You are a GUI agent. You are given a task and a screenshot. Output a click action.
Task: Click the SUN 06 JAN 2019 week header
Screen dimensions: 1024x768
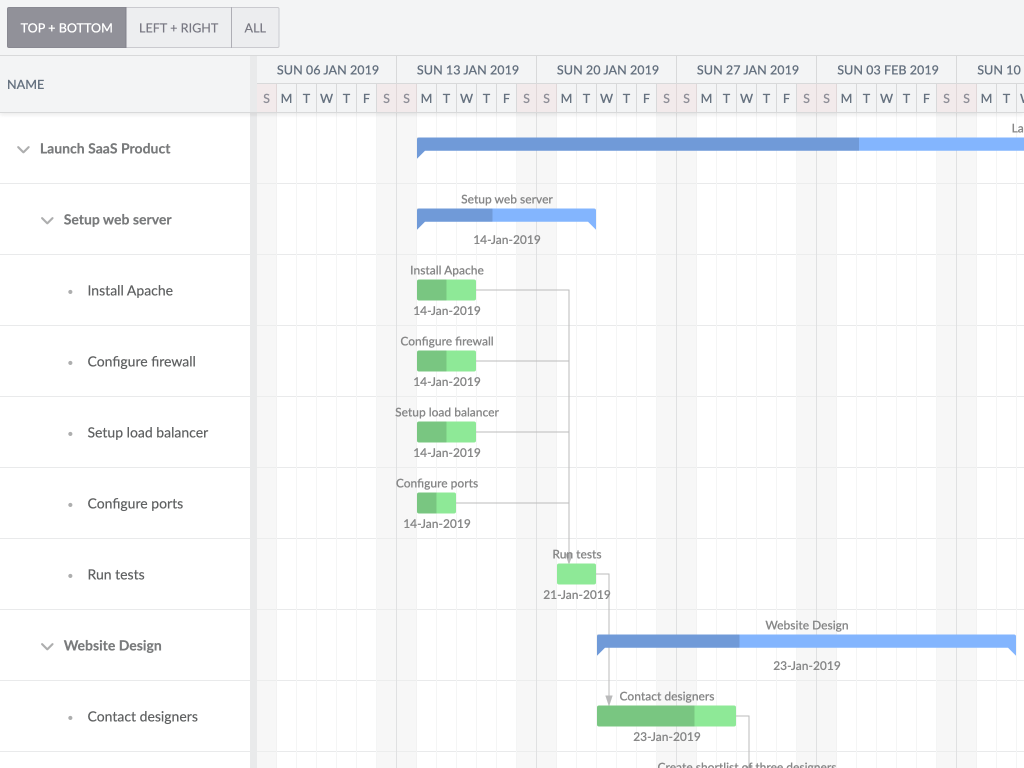[327, 70]
